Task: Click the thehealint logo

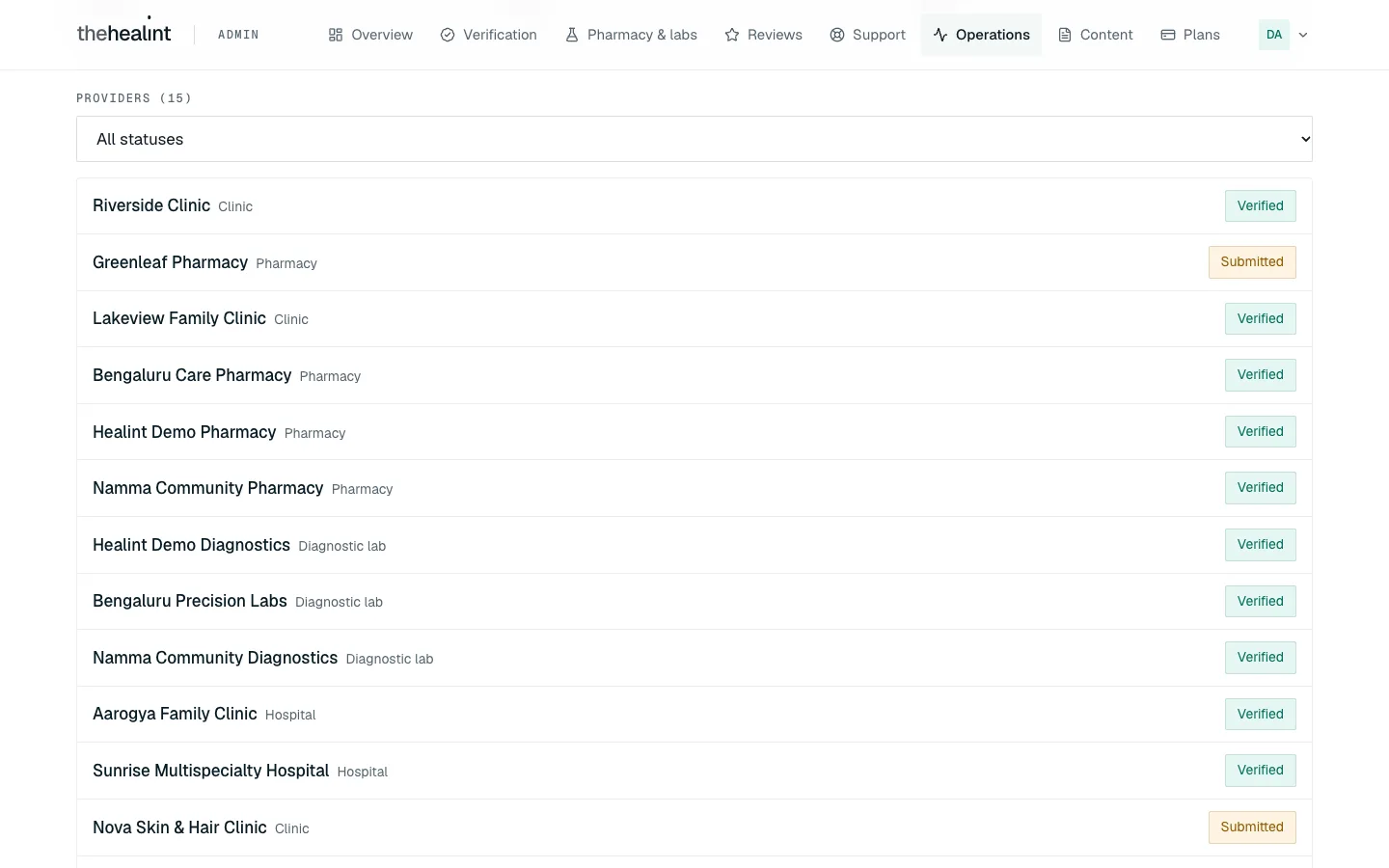Action: click(x=123, y=33)
